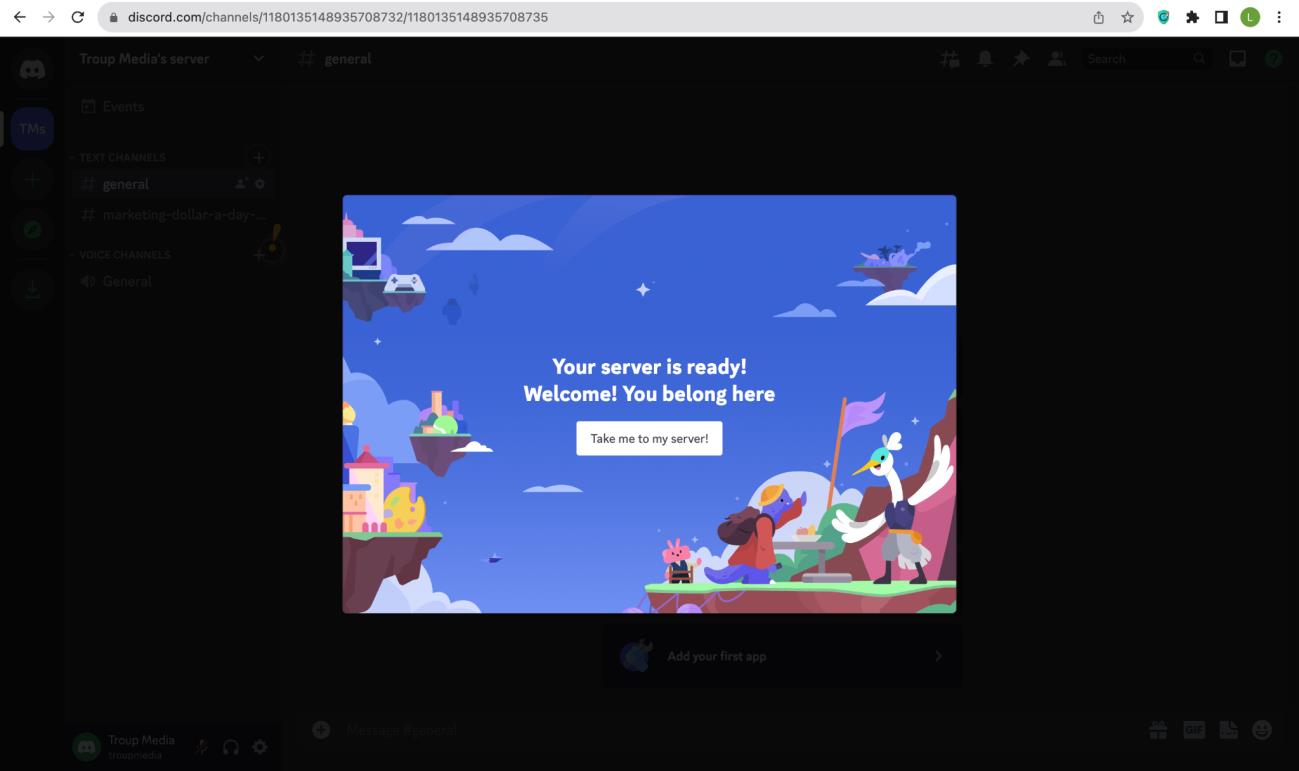Click the Download Apps icon in sidebar

32,289
